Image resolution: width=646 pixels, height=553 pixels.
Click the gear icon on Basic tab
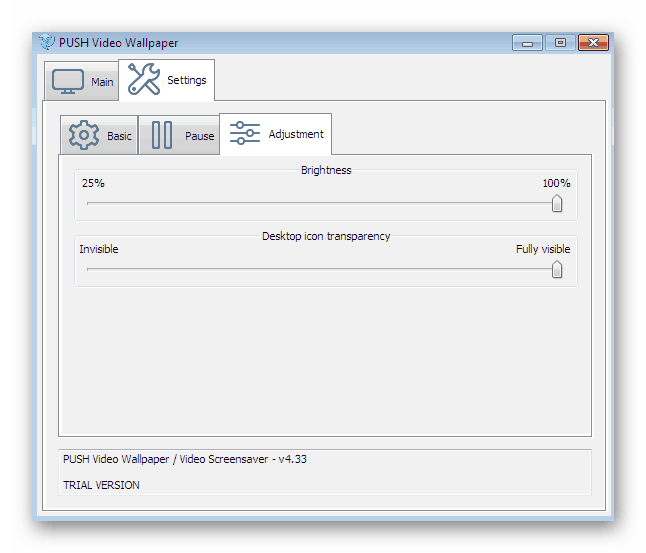(x=84, y=135)
